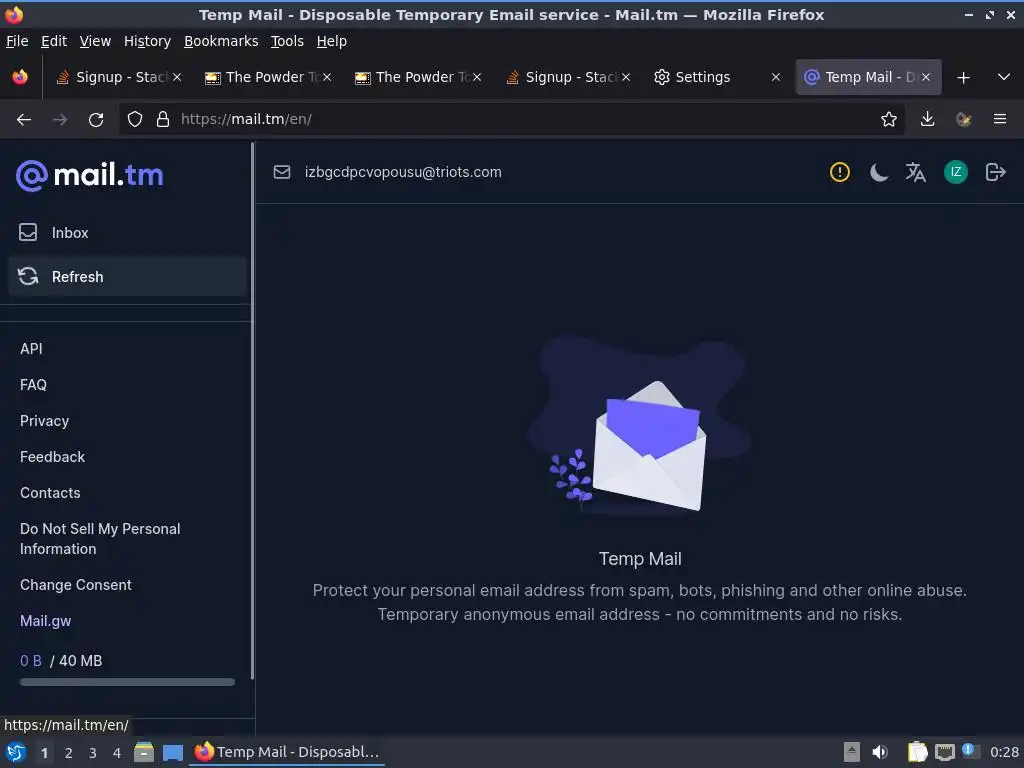Close the Temp Mail tab
The height and width of the screenshot is (768, 1024).
(x=925, y=77)
